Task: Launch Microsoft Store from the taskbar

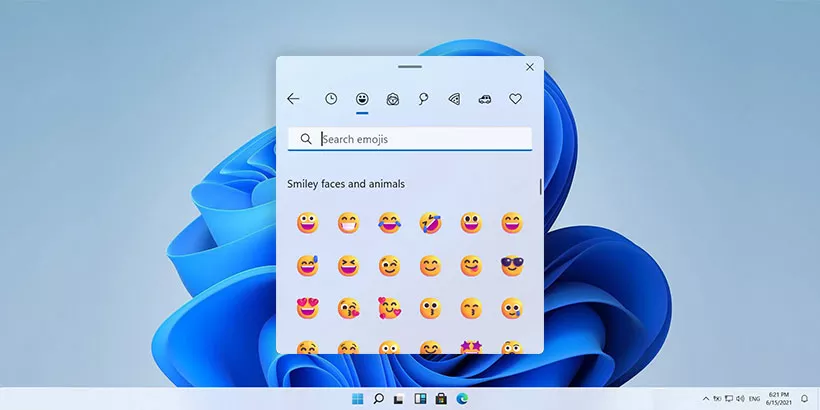Action: click(441, 399)
